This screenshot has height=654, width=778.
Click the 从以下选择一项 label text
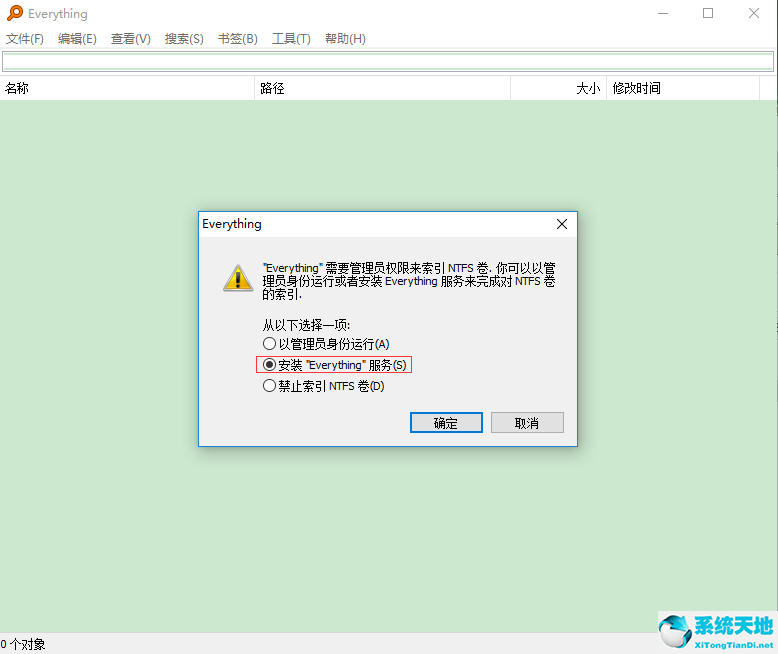tap(306, 325)
